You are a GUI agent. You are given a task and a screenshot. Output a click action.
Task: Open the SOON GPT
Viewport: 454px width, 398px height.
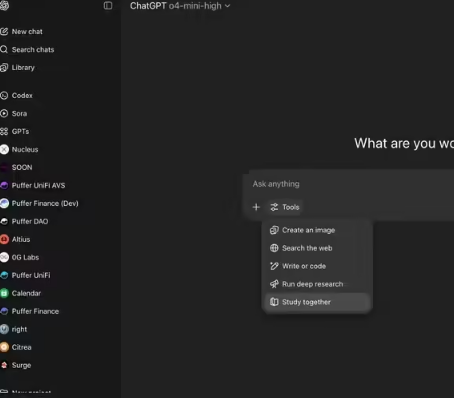(22, 168)
